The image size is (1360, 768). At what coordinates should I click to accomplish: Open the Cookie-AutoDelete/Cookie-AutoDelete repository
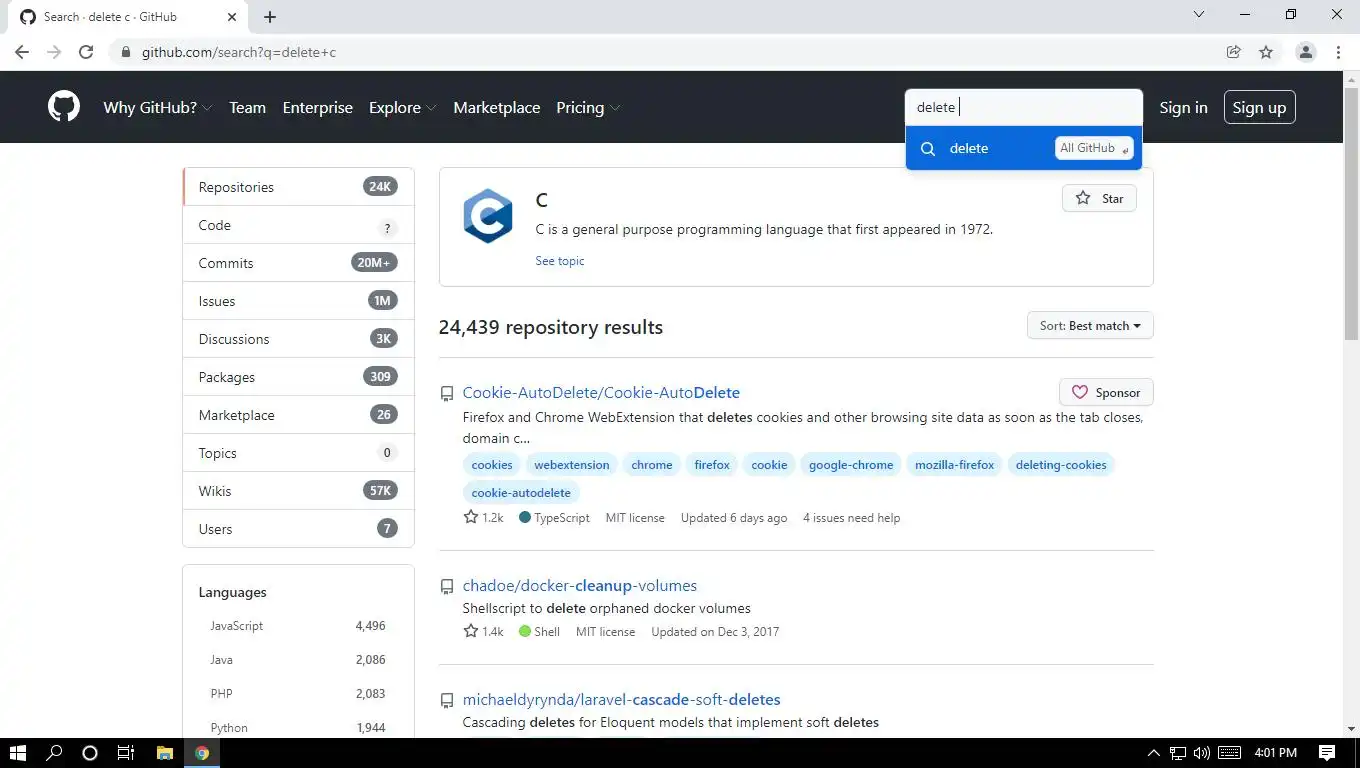point(601,393)
